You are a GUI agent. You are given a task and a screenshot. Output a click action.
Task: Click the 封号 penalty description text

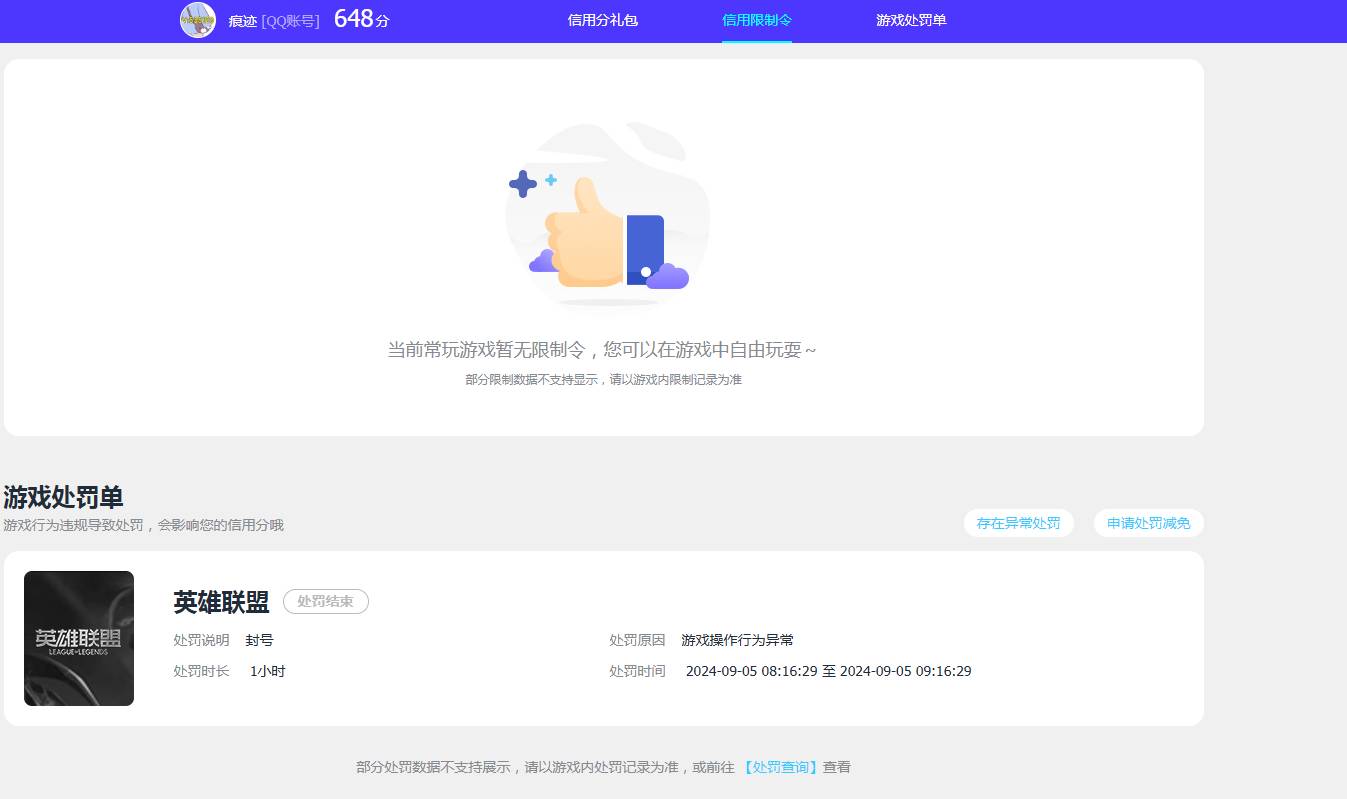[259, 640]
